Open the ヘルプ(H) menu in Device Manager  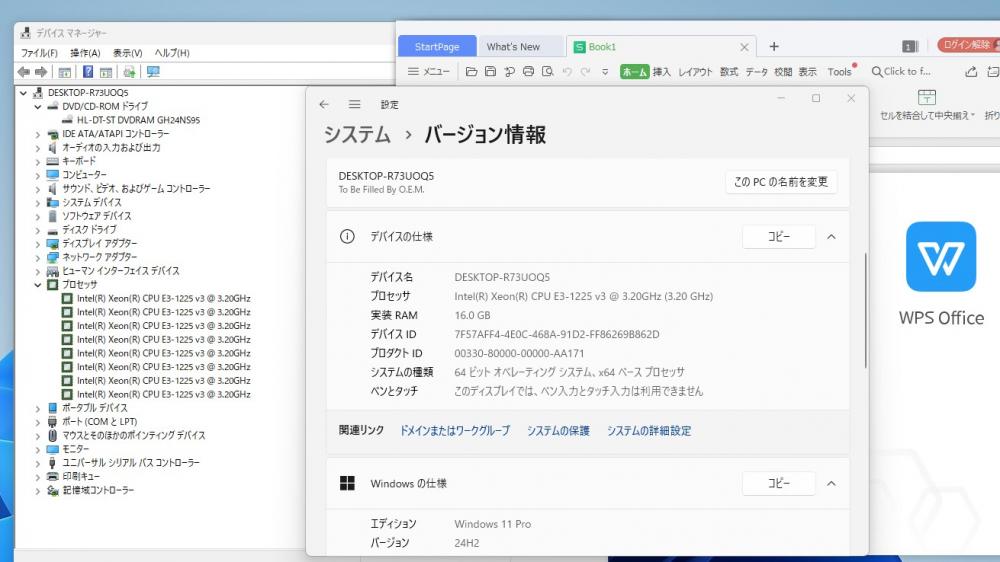172,53
